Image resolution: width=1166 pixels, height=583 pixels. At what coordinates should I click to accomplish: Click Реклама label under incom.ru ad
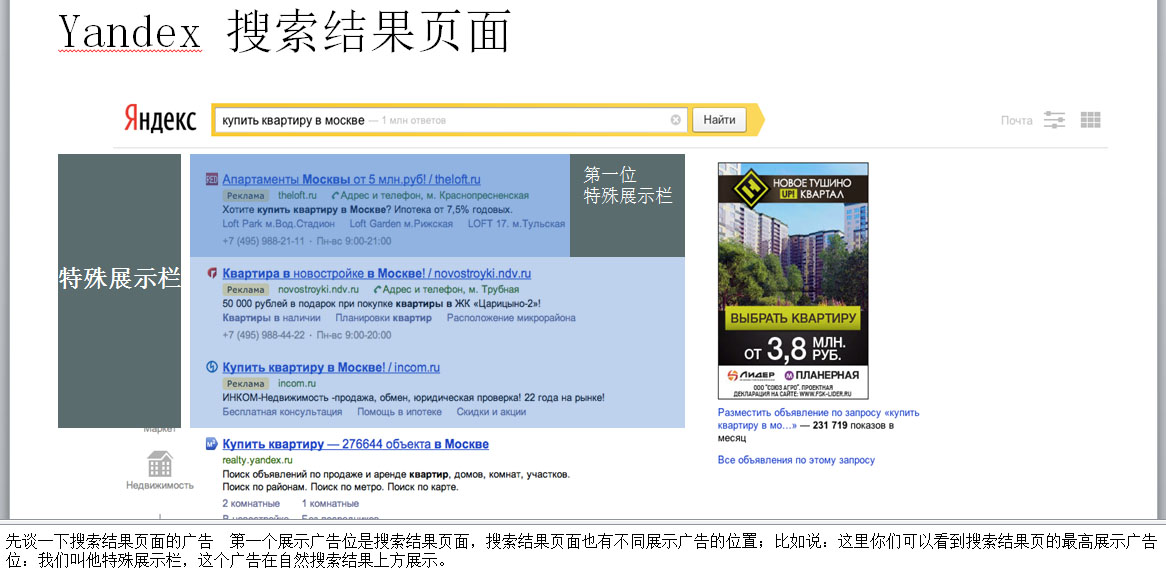click(x=246, y=384)
